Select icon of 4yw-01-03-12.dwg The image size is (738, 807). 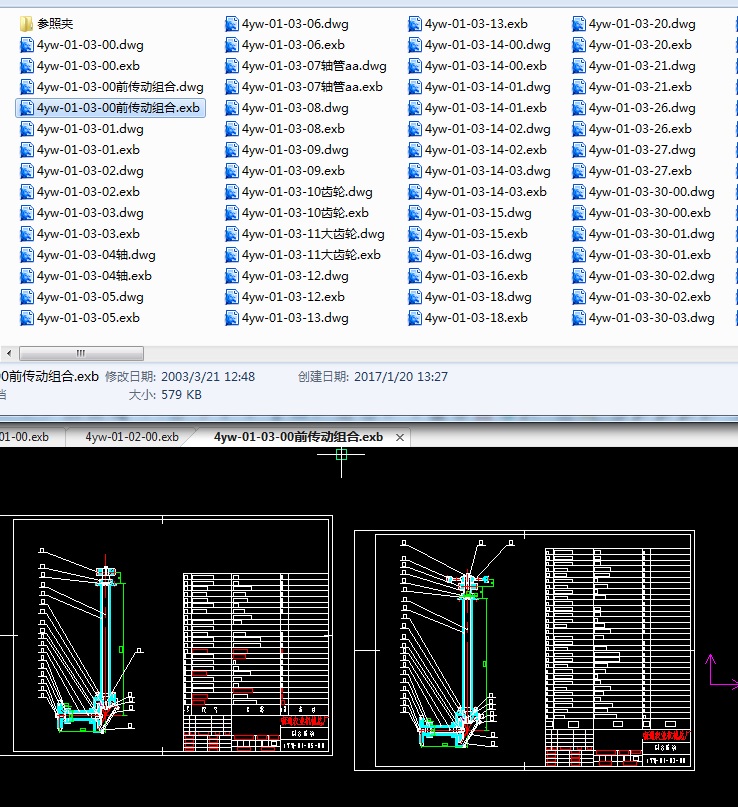232,276
